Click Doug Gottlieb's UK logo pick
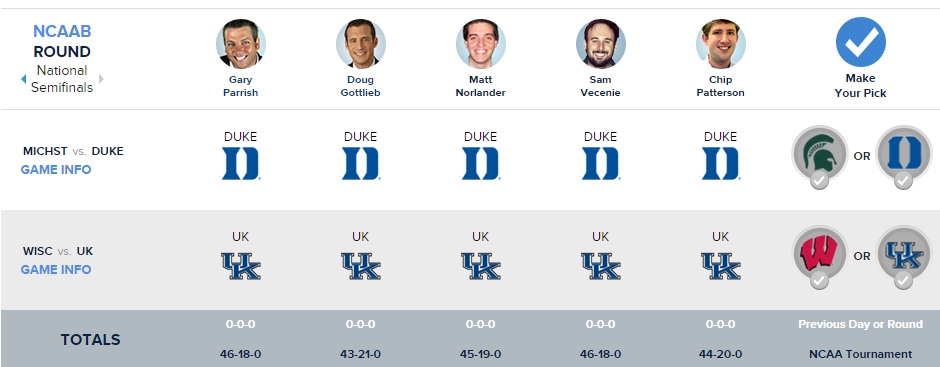Screen dimensions: 940x367 click(x=361, y=266)
